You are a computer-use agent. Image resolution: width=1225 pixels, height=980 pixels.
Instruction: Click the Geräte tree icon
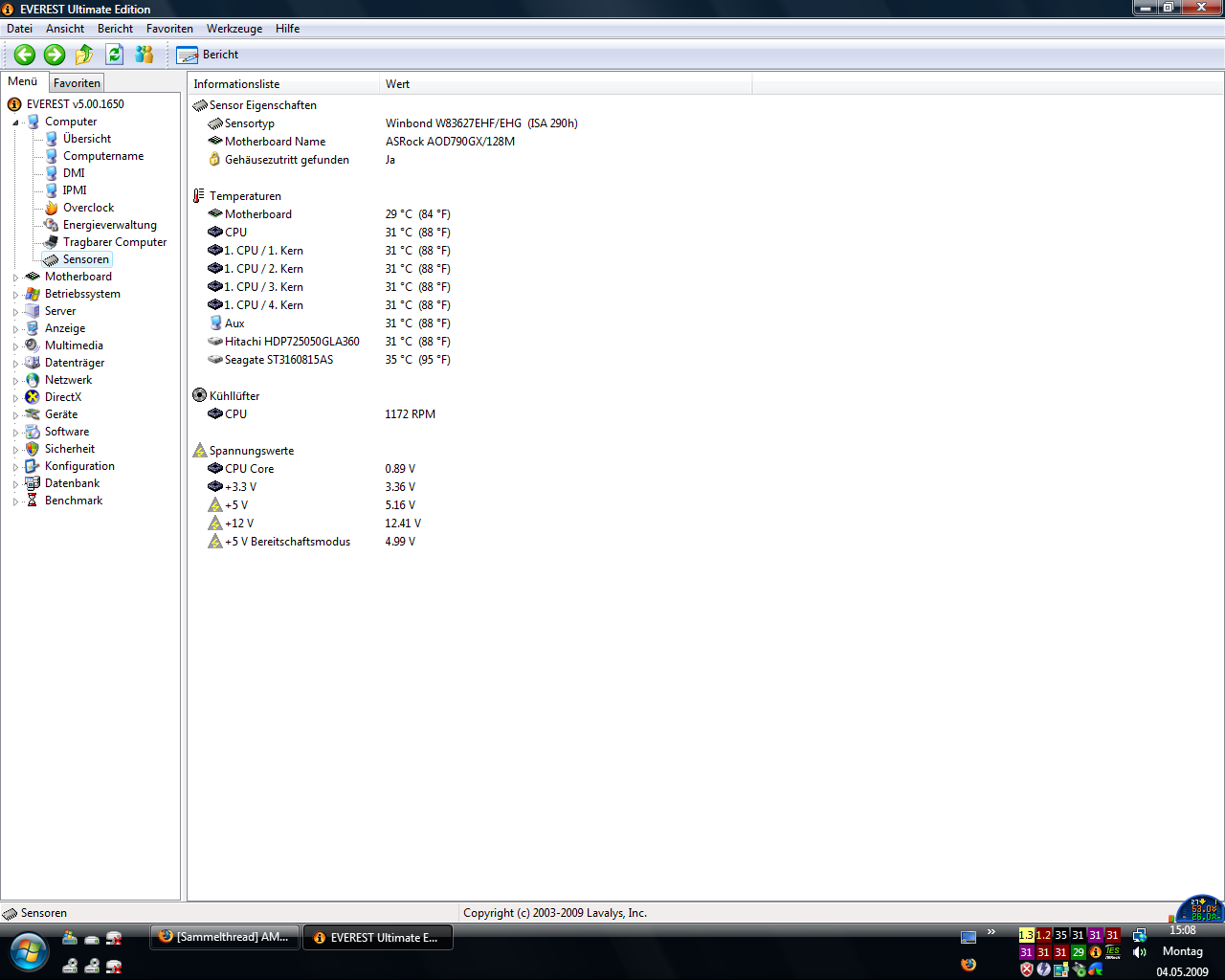33,414
